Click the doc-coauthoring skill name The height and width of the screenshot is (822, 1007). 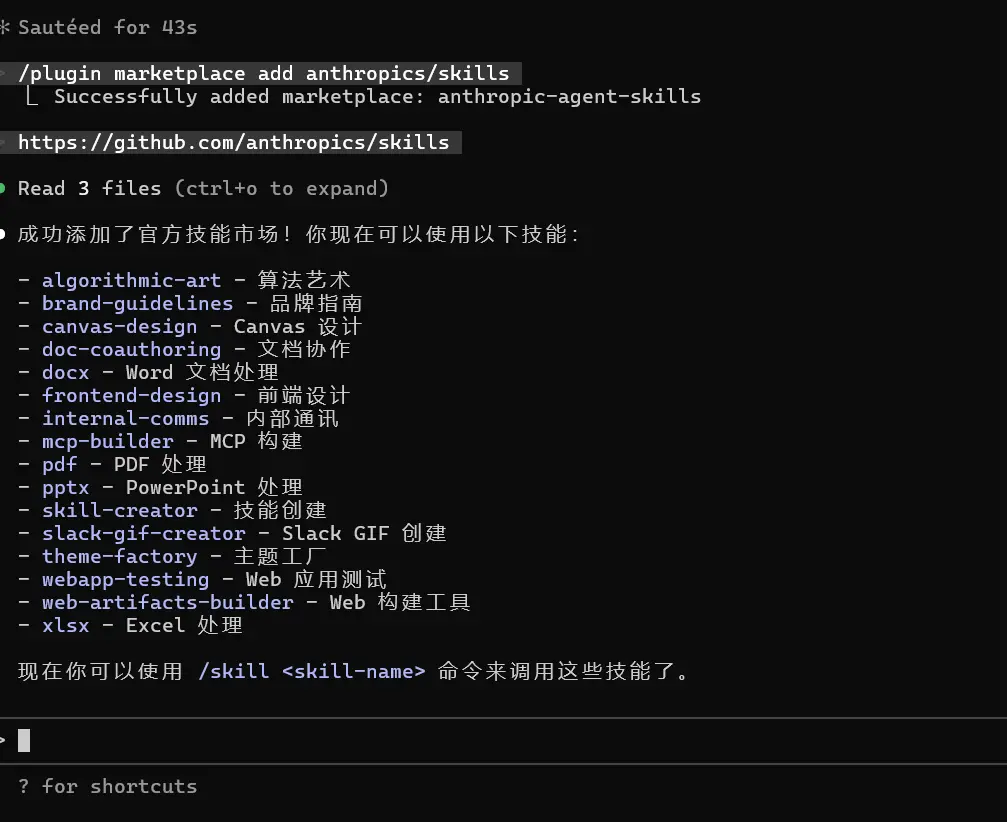click(131, 349)
